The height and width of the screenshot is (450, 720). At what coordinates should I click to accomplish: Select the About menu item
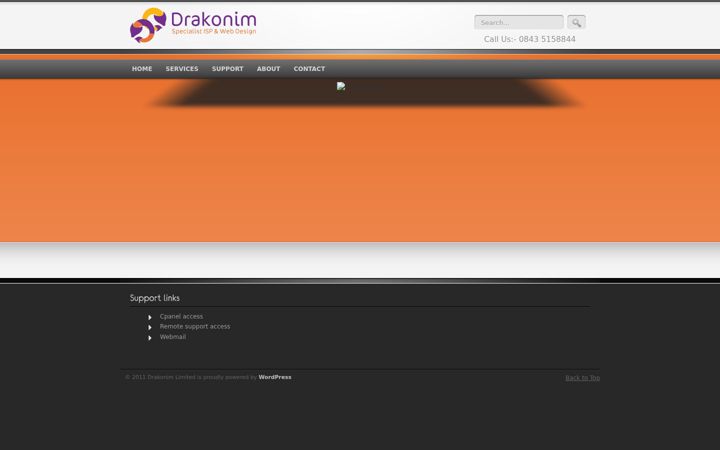click(268, 69)
